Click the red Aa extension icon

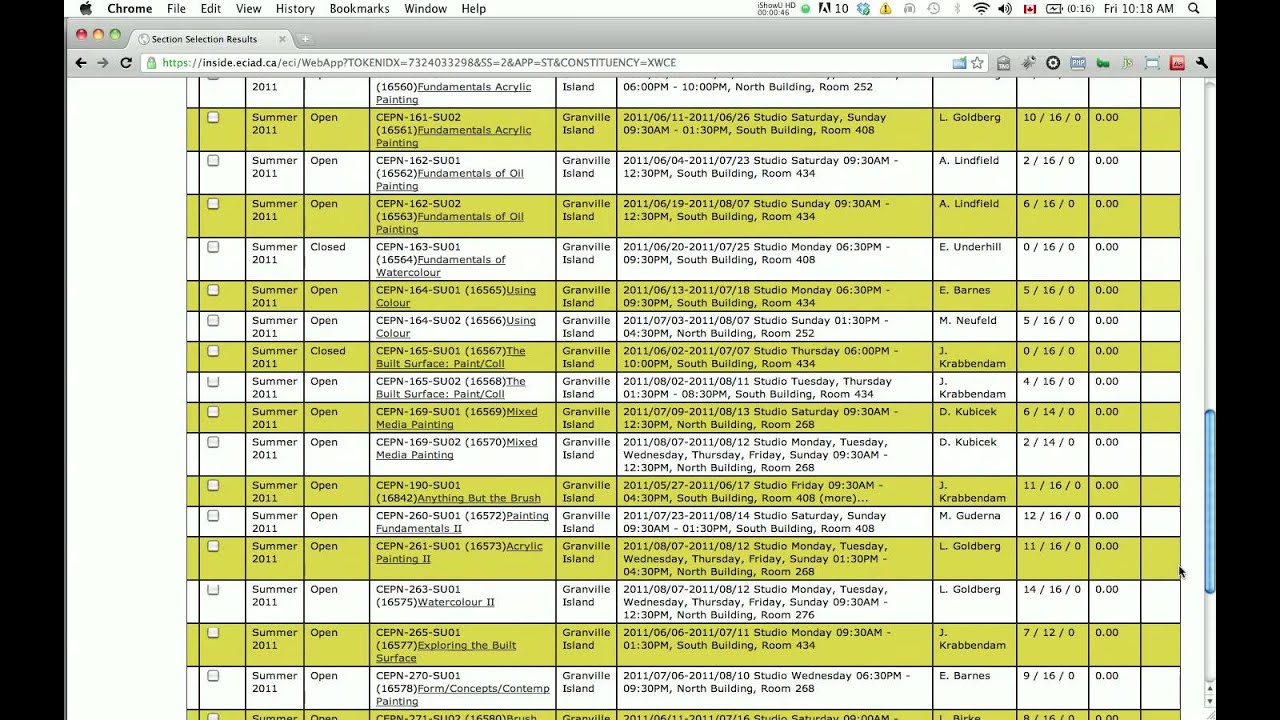click(x=1177, y=63)
